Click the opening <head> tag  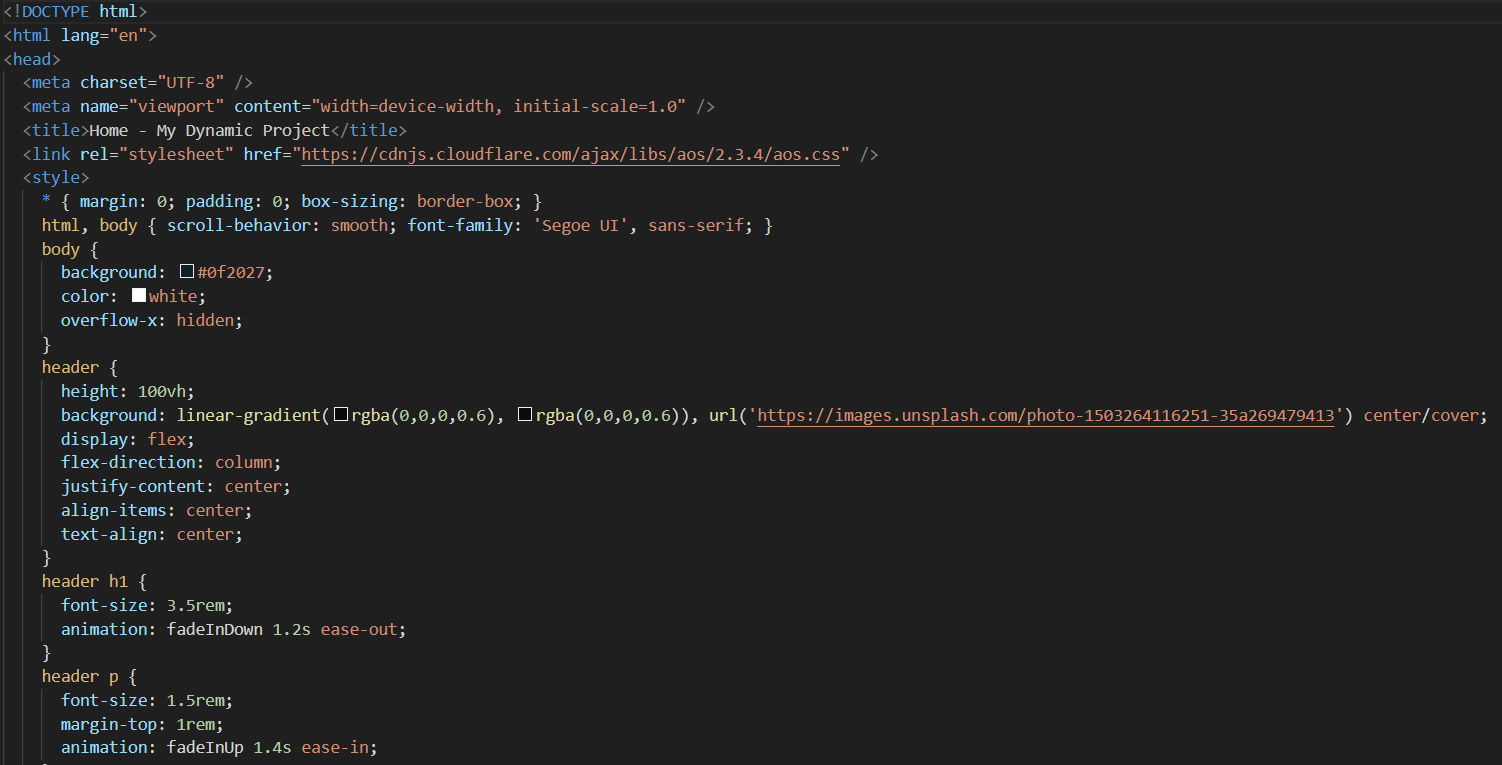[x=32, y=59]
